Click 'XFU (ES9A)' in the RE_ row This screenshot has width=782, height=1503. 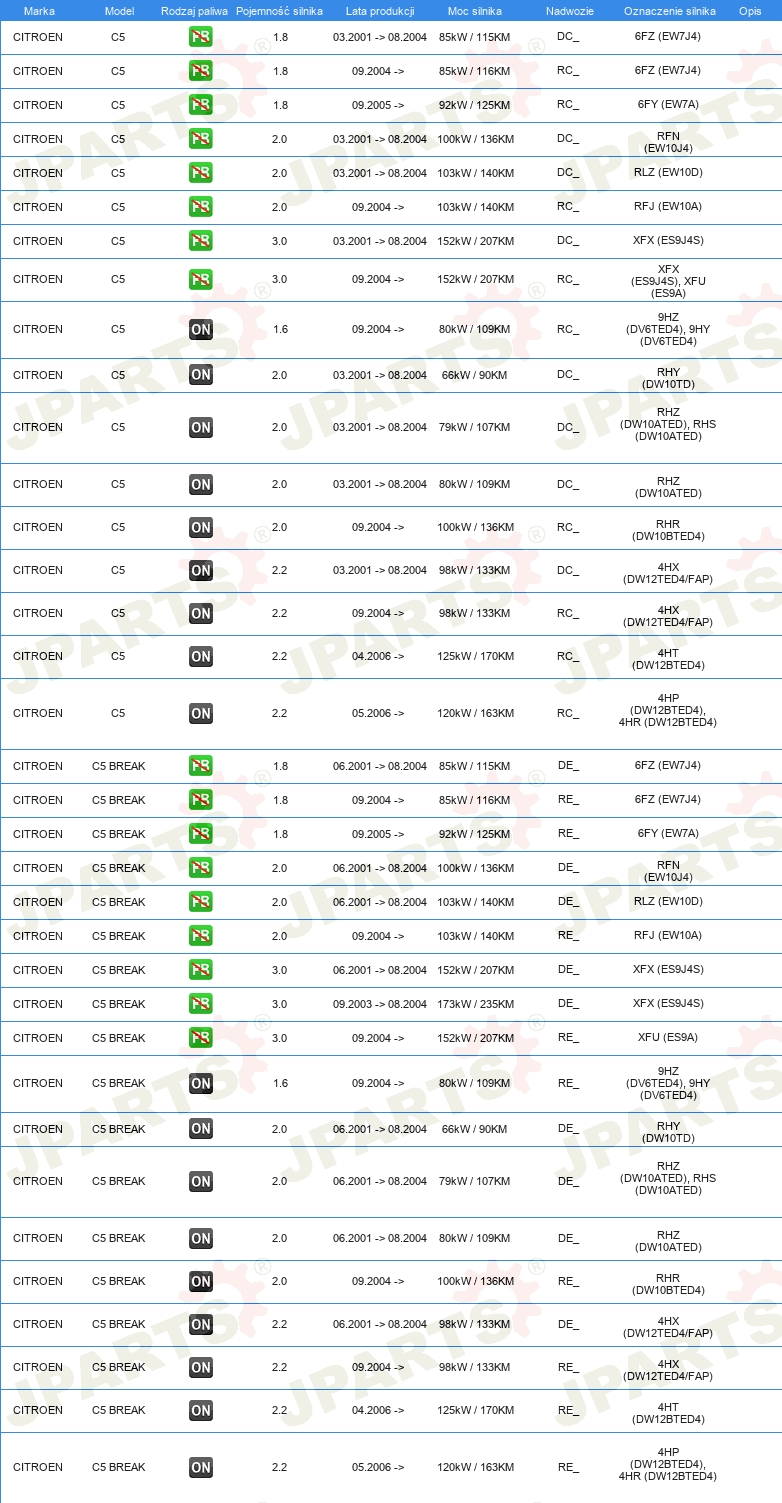point(668,1038)
